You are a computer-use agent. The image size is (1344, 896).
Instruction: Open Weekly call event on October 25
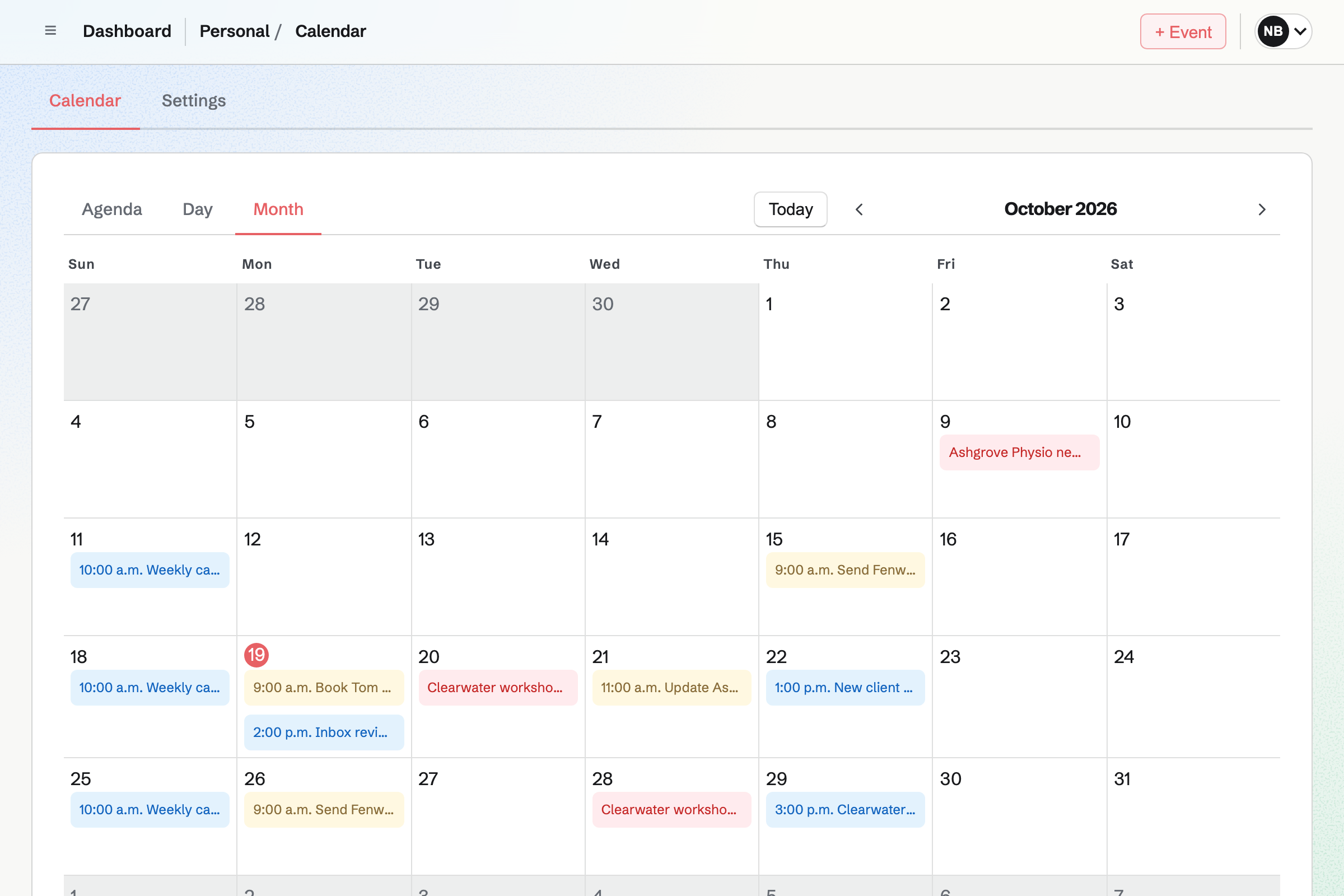150,810
